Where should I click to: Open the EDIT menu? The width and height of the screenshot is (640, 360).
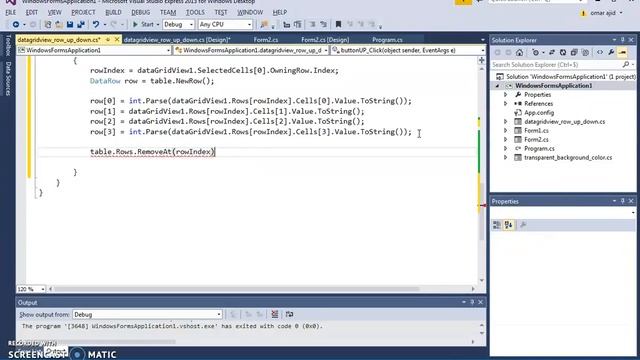(x=31, y=13)
